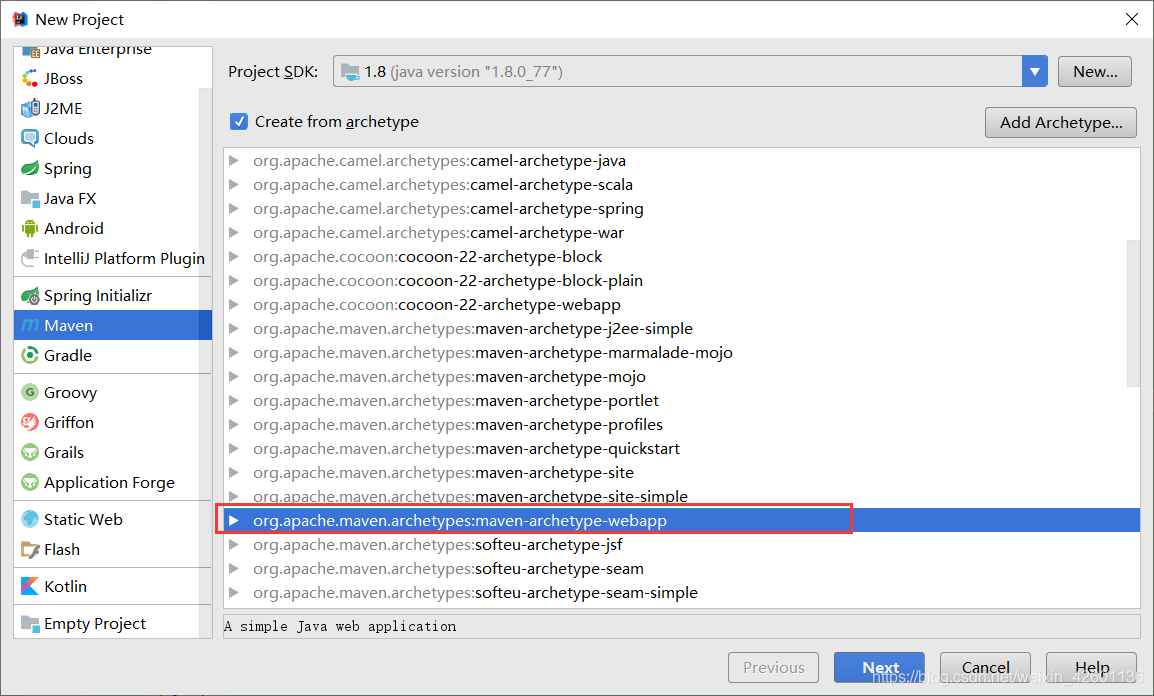This screenshot has width=1154, height=696.
Task: Click the Cancel button
Action: tap(985, 667)
